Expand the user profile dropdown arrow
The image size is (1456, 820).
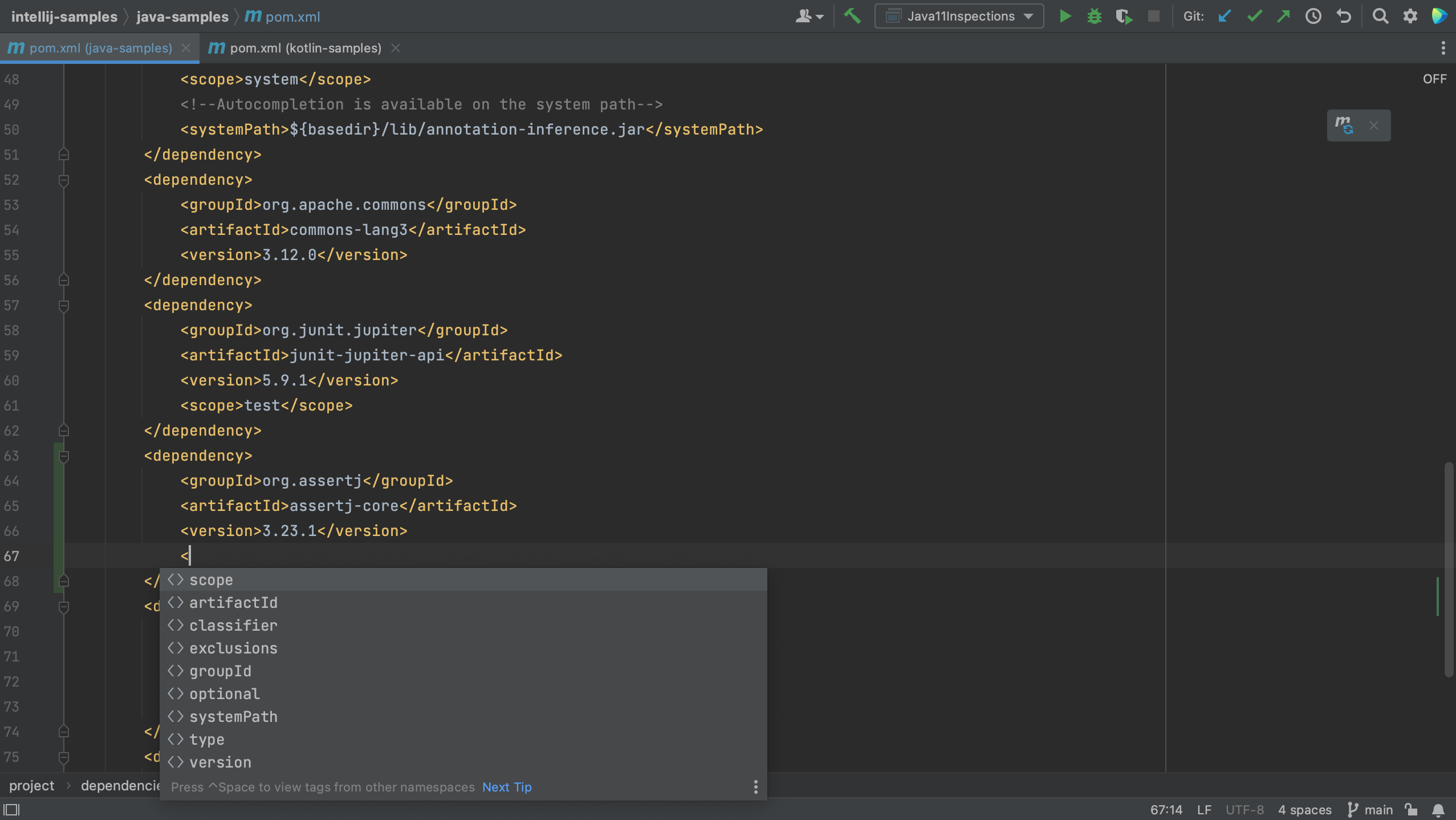[x=819, y=16]
